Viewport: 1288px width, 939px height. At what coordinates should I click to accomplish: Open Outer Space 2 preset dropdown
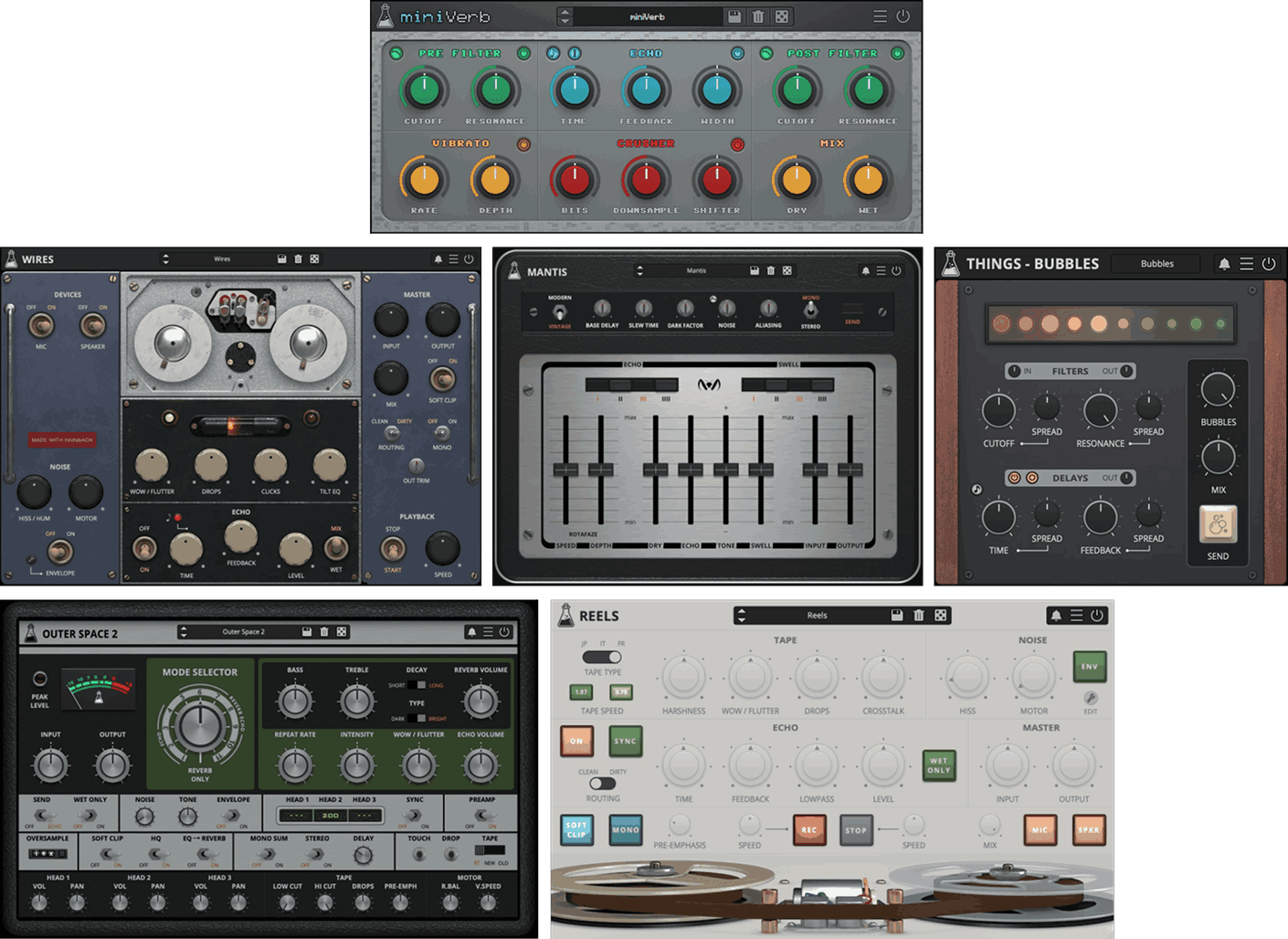243,631
